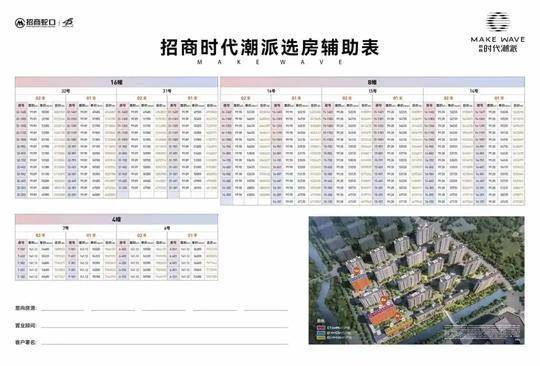This screenshot has width=540, height=366.
Task: Select the 31号 unit column header
Action: [x=167, y=91]
